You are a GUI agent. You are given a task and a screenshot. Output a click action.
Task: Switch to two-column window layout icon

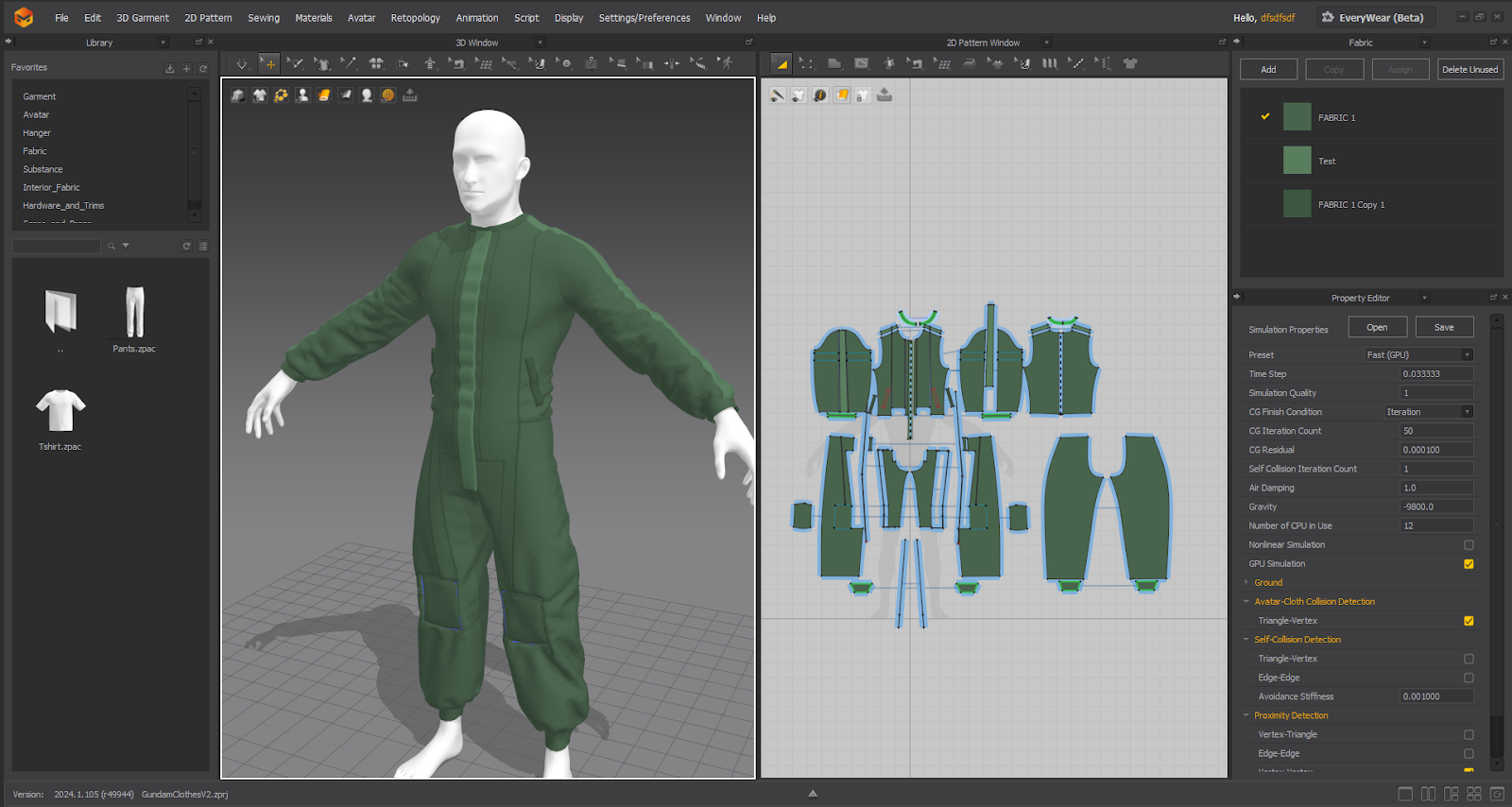point(1428,794)
